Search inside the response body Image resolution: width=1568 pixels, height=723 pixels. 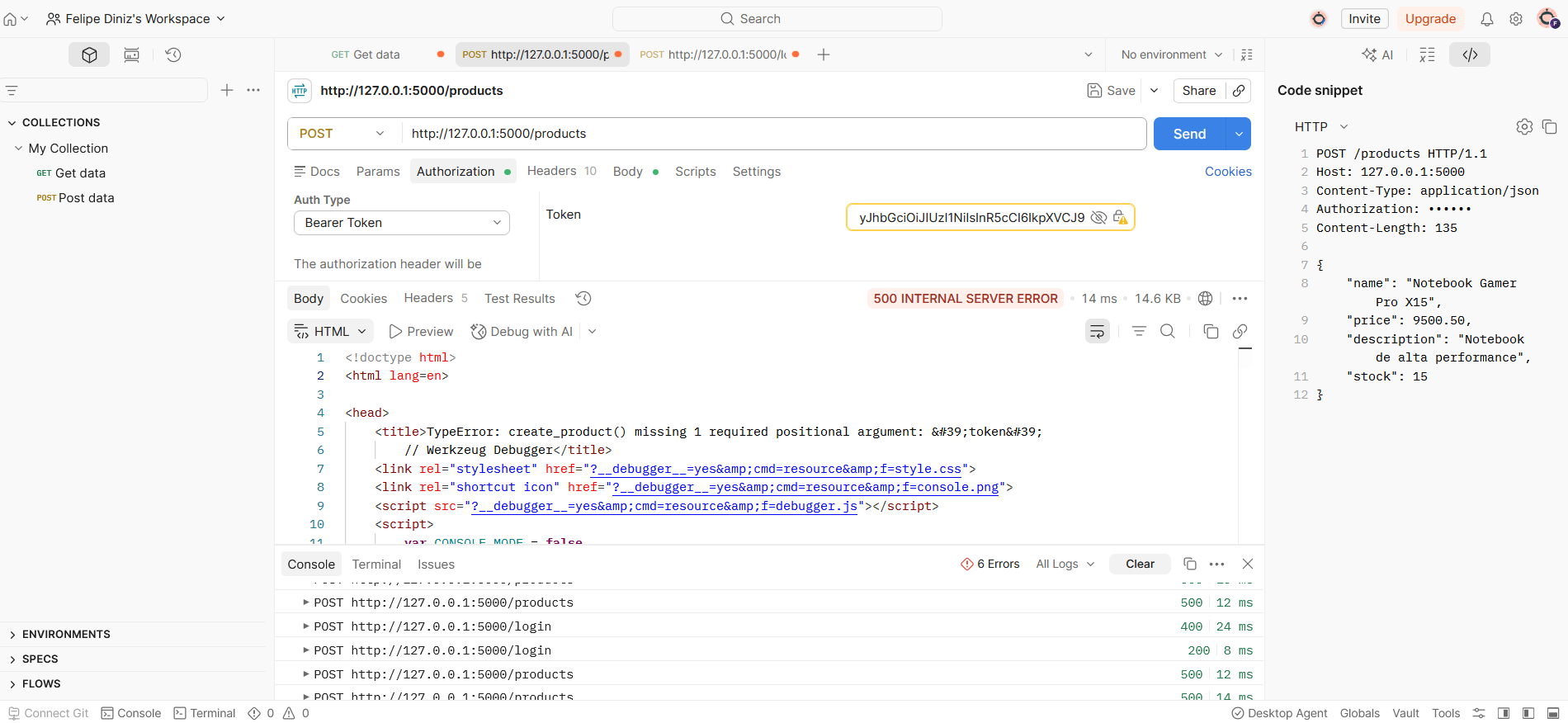pyautogui.click(x=1168, y=331)
